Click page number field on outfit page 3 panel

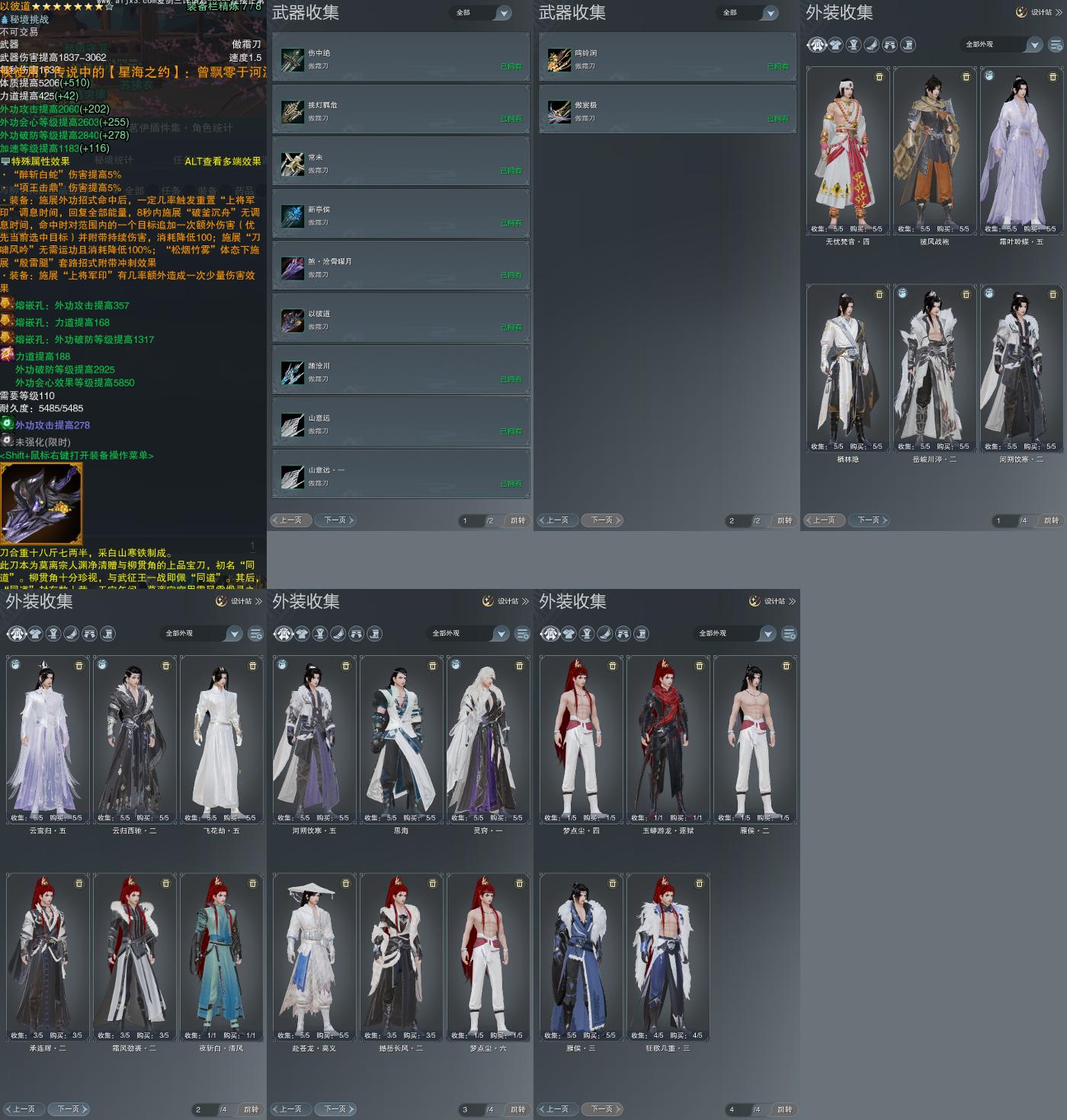(x=470, y=1109)
